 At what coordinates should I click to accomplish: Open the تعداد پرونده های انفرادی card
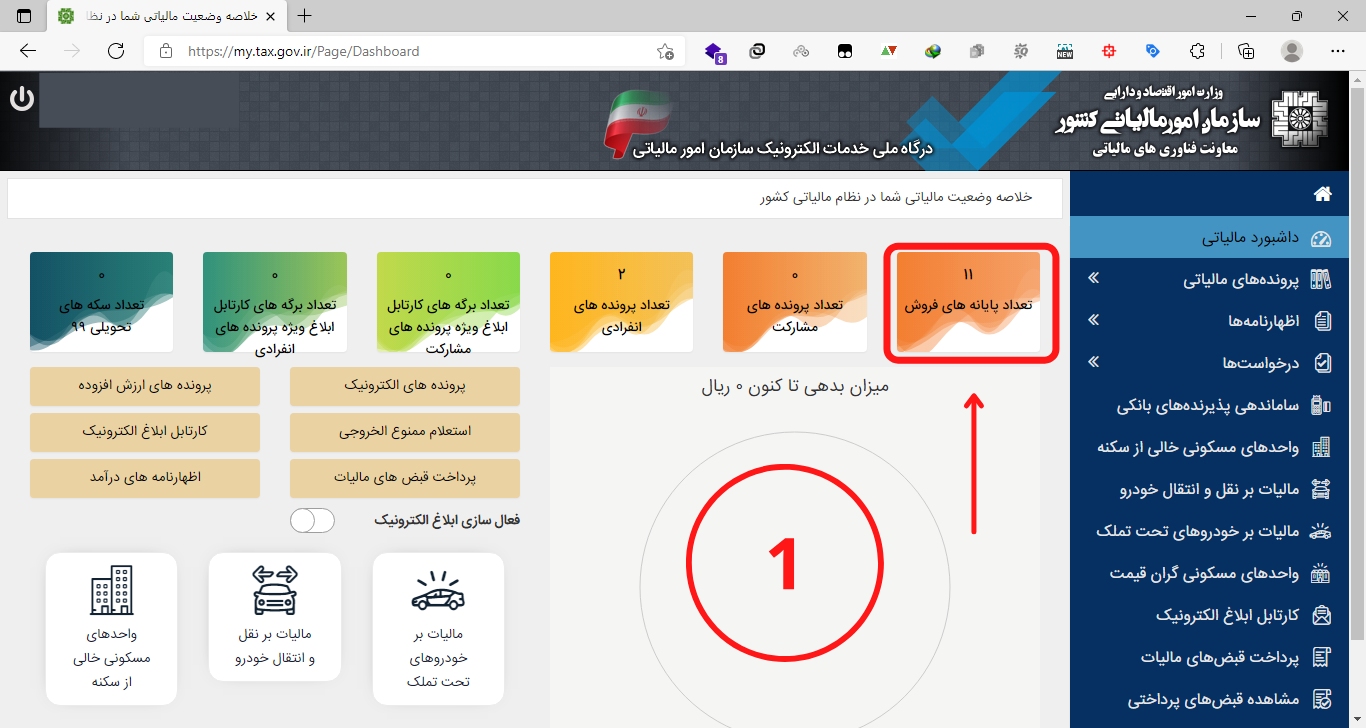tap(622, 302)
